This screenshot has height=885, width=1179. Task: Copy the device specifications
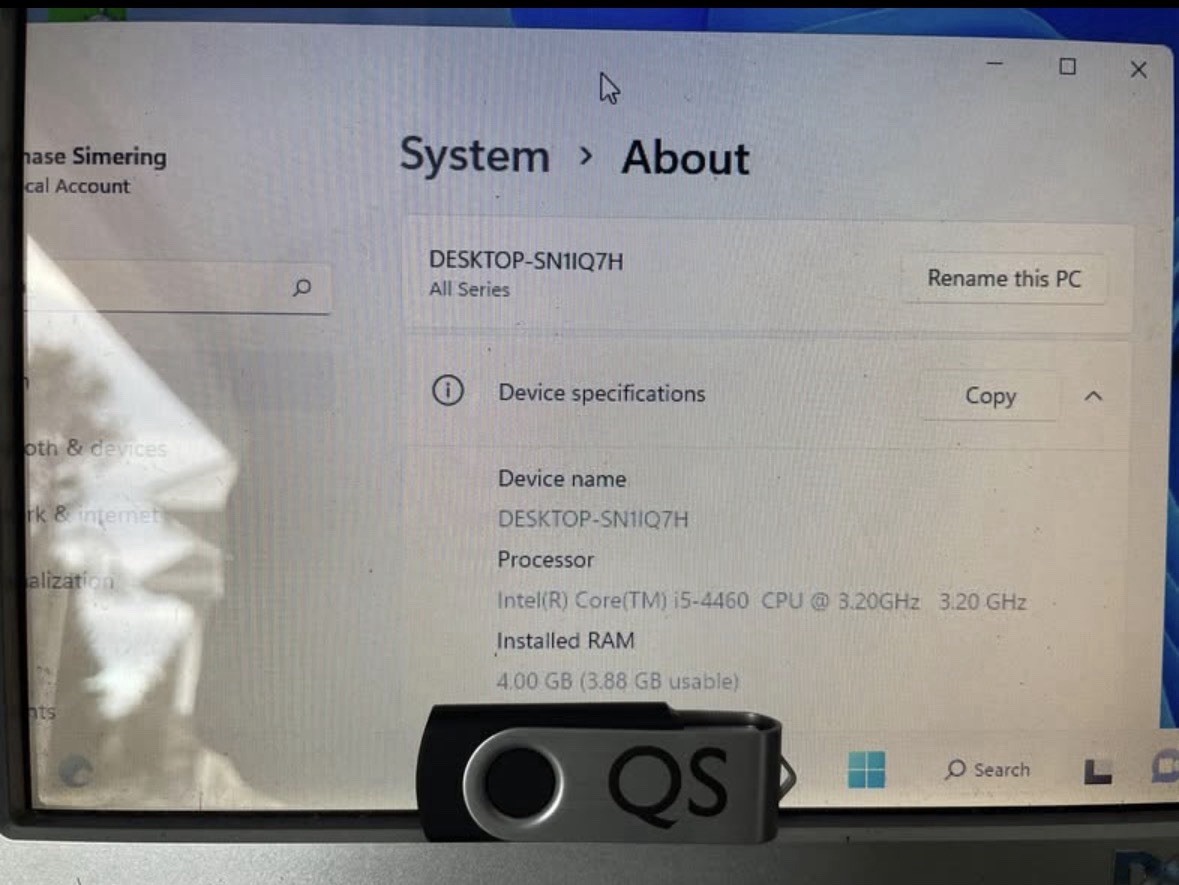tap(989, 396)
